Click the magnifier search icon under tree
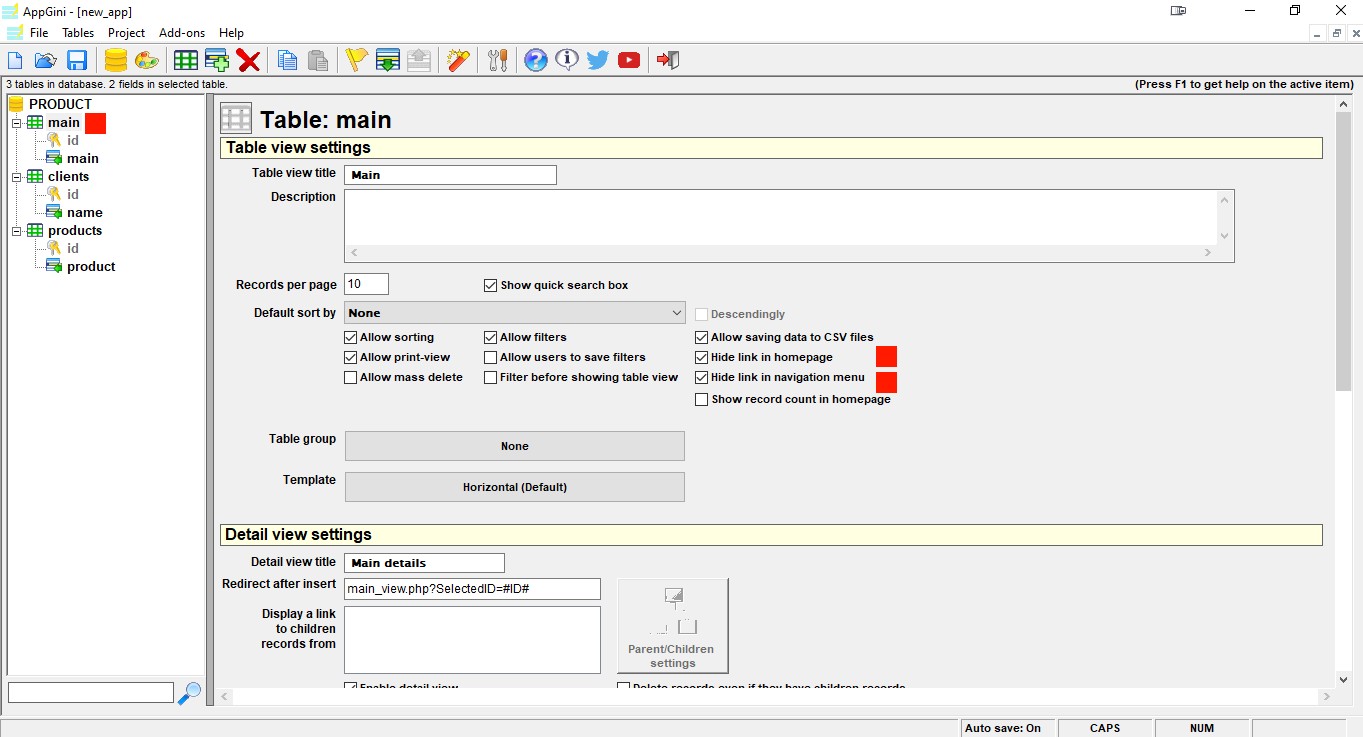This screenshot has width=1363, height=737. 189,692
